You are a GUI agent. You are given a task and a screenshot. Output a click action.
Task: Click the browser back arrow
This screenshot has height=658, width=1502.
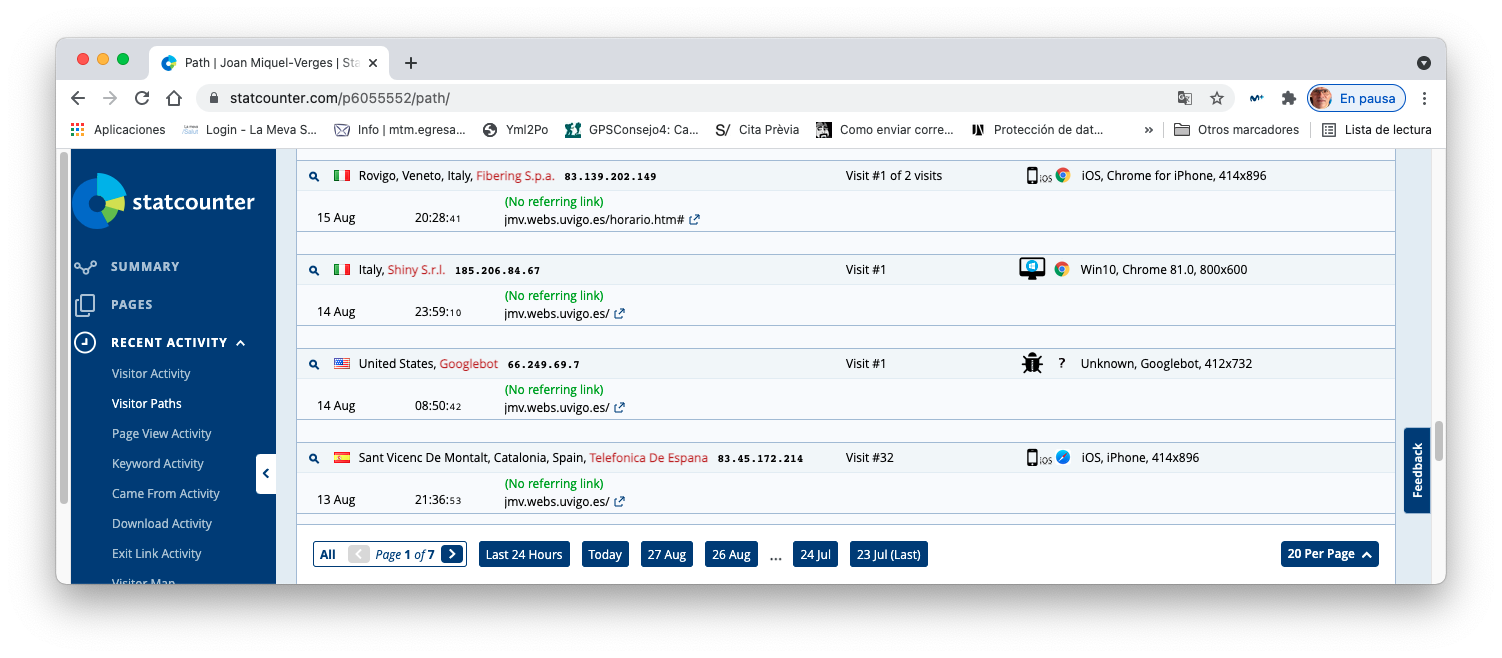pos(78,98)
